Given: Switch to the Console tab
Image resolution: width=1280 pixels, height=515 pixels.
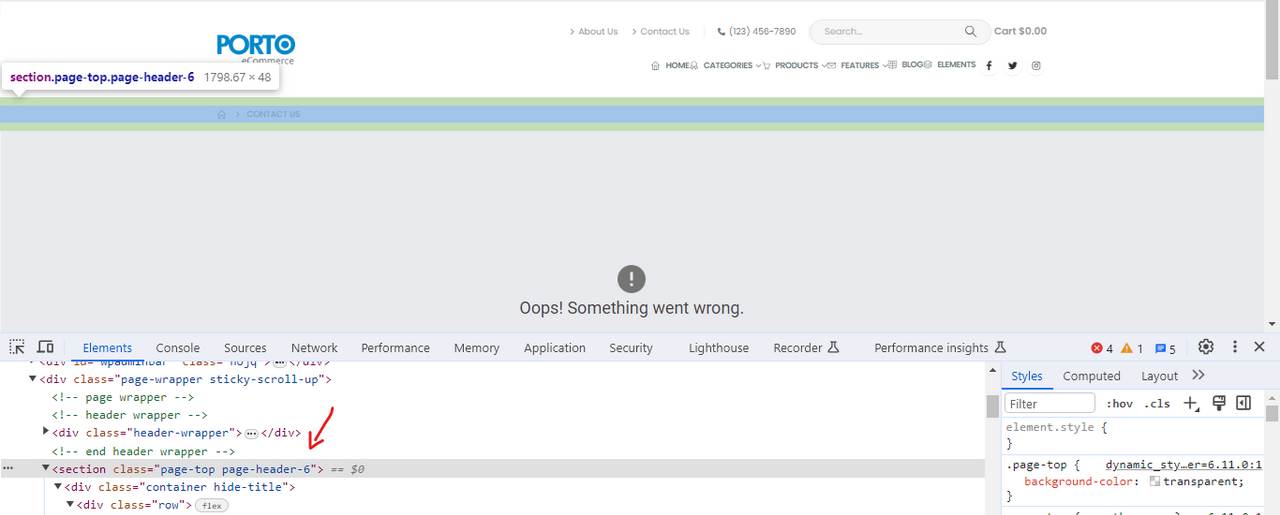Looking at the screenshot, I should (x=178, y=348).
